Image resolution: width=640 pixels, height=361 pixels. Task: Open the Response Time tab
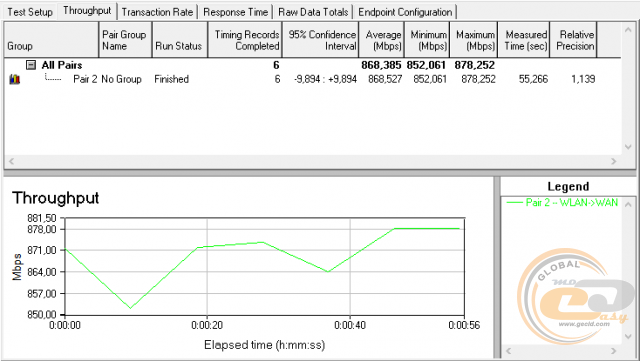pos(236,12)
